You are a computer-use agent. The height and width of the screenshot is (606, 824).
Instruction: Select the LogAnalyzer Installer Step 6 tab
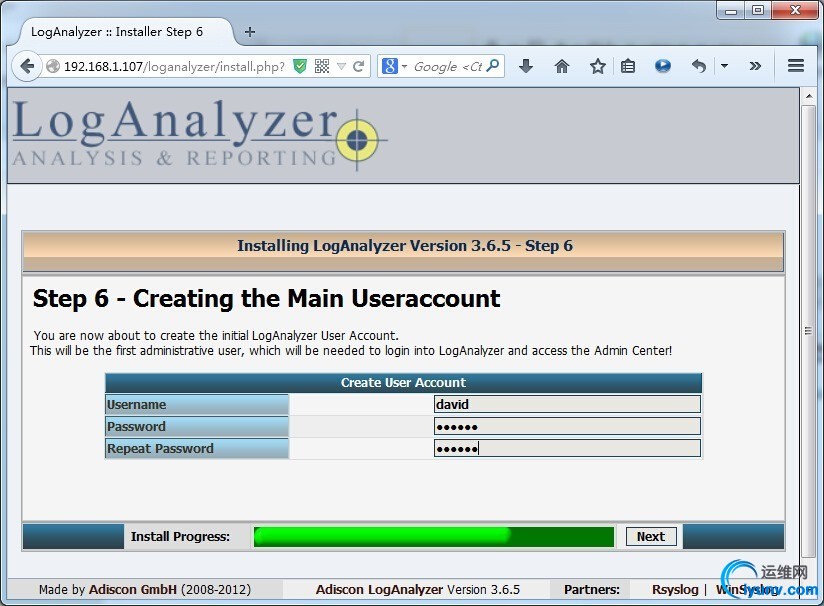[x=120, y=31]
